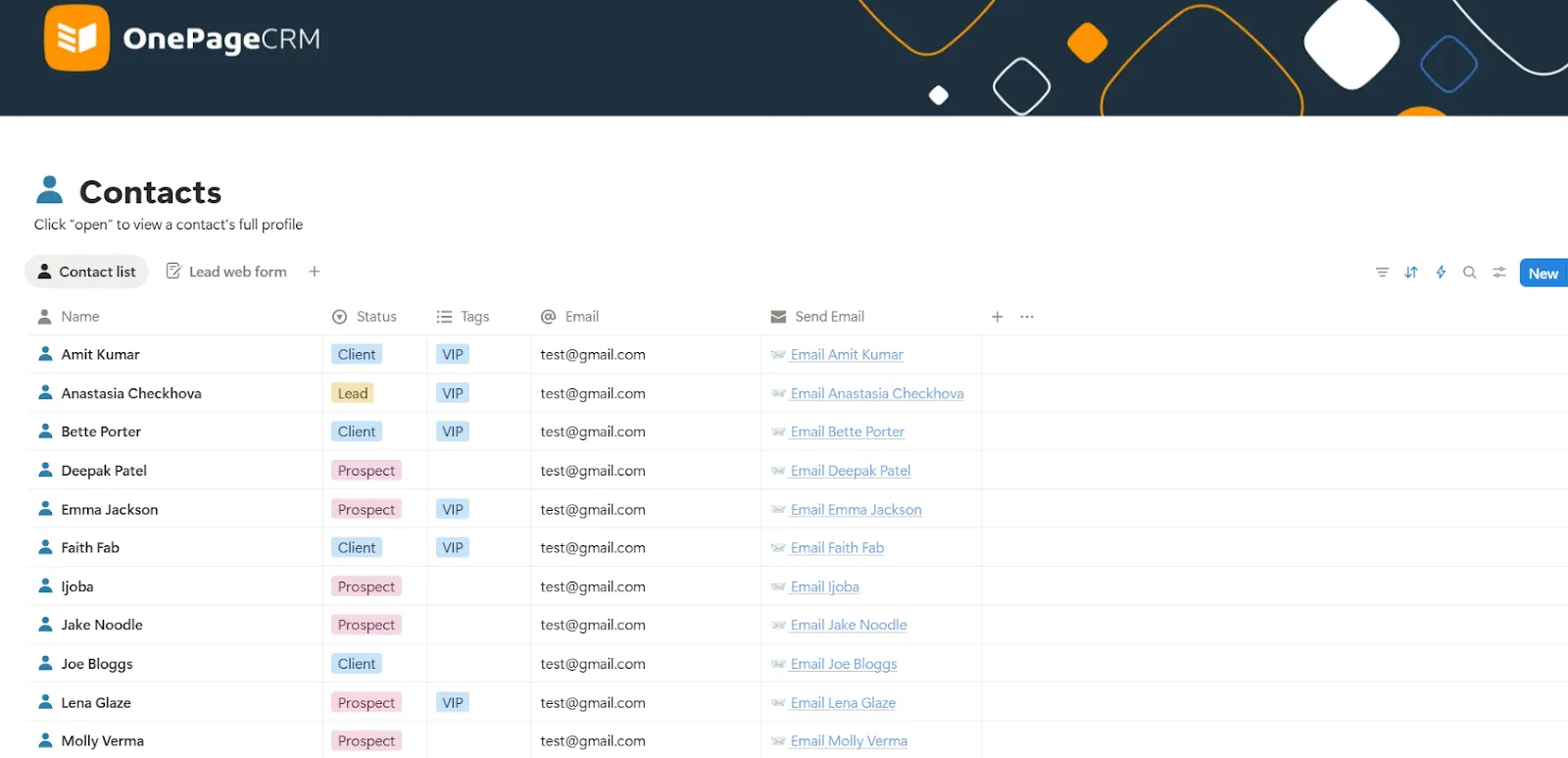1568x758 pixels.
Task: Click the empty Tags cell for Ijoba
Action: tap(479, 586)
